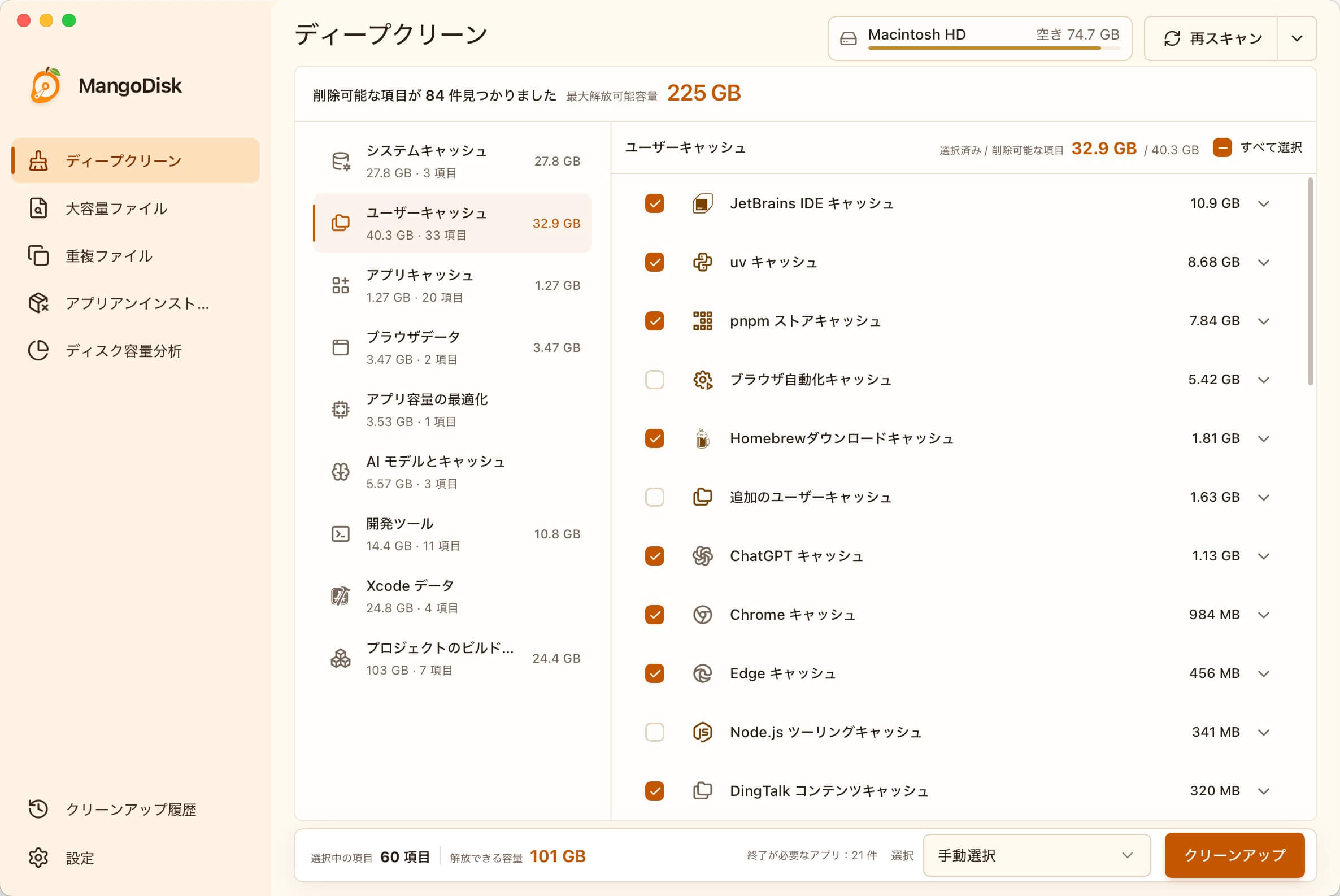Uncheck the pnpm ストアキャッシュ checkbox
This screenshot has width=1340, height=896.
tap(654, 321)
